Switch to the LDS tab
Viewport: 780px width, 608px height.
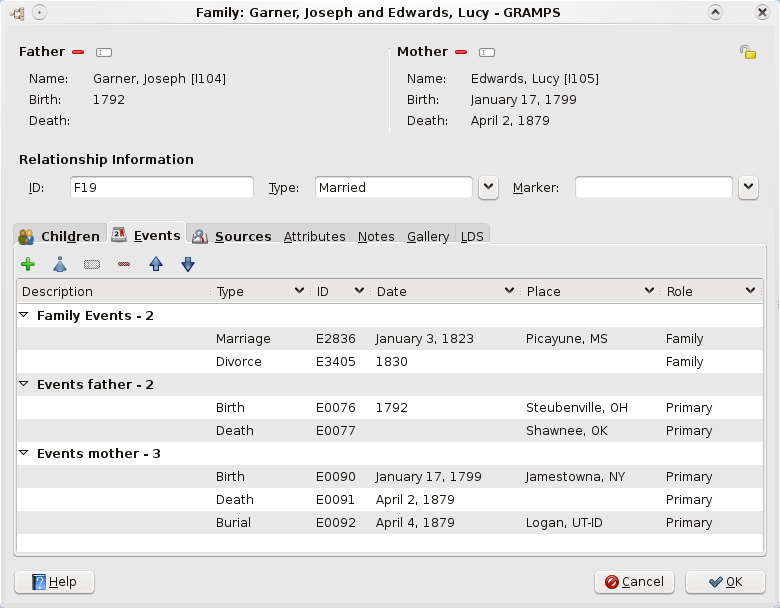tap(472, 236)
